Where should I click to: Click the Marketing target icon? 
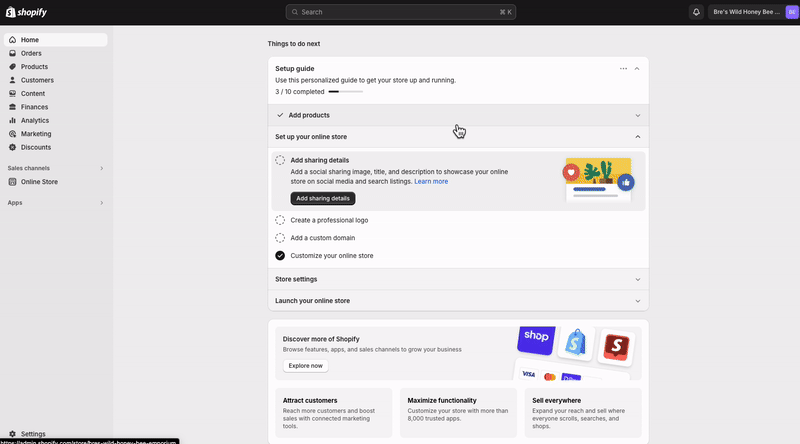click(12, 134)
